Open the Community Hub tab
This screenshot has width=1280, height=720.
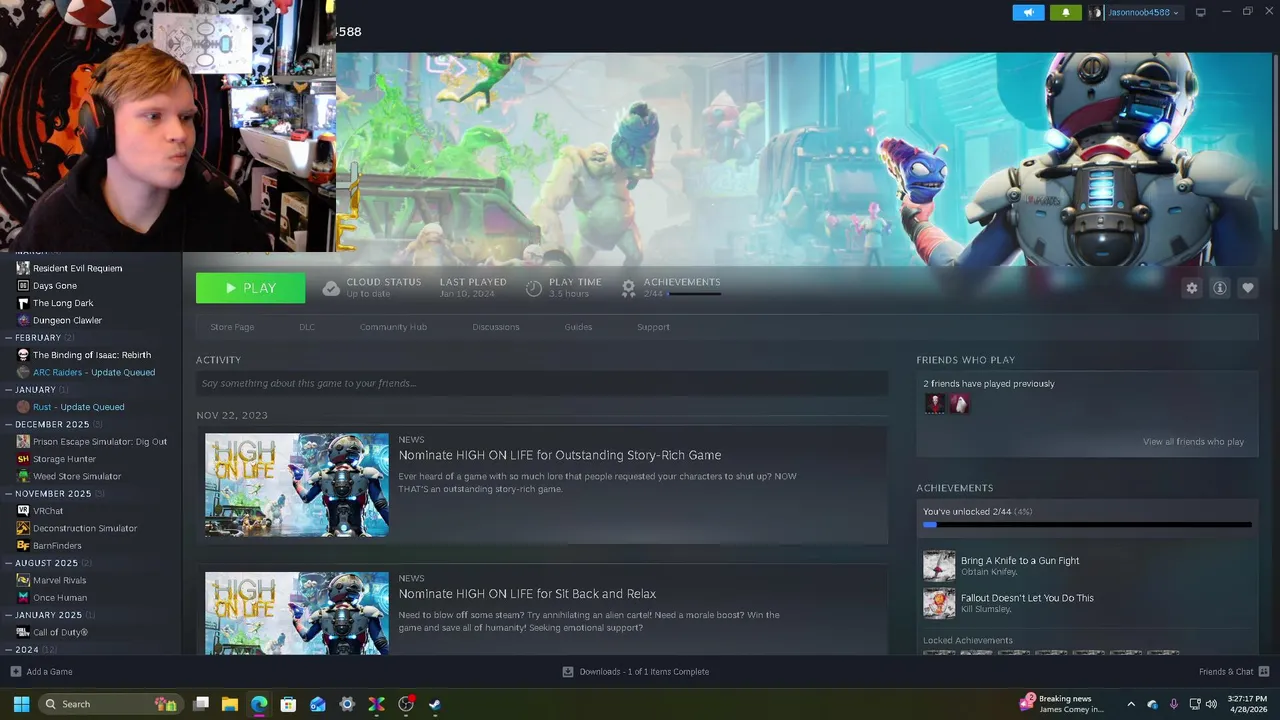click(x=393, y=327)
